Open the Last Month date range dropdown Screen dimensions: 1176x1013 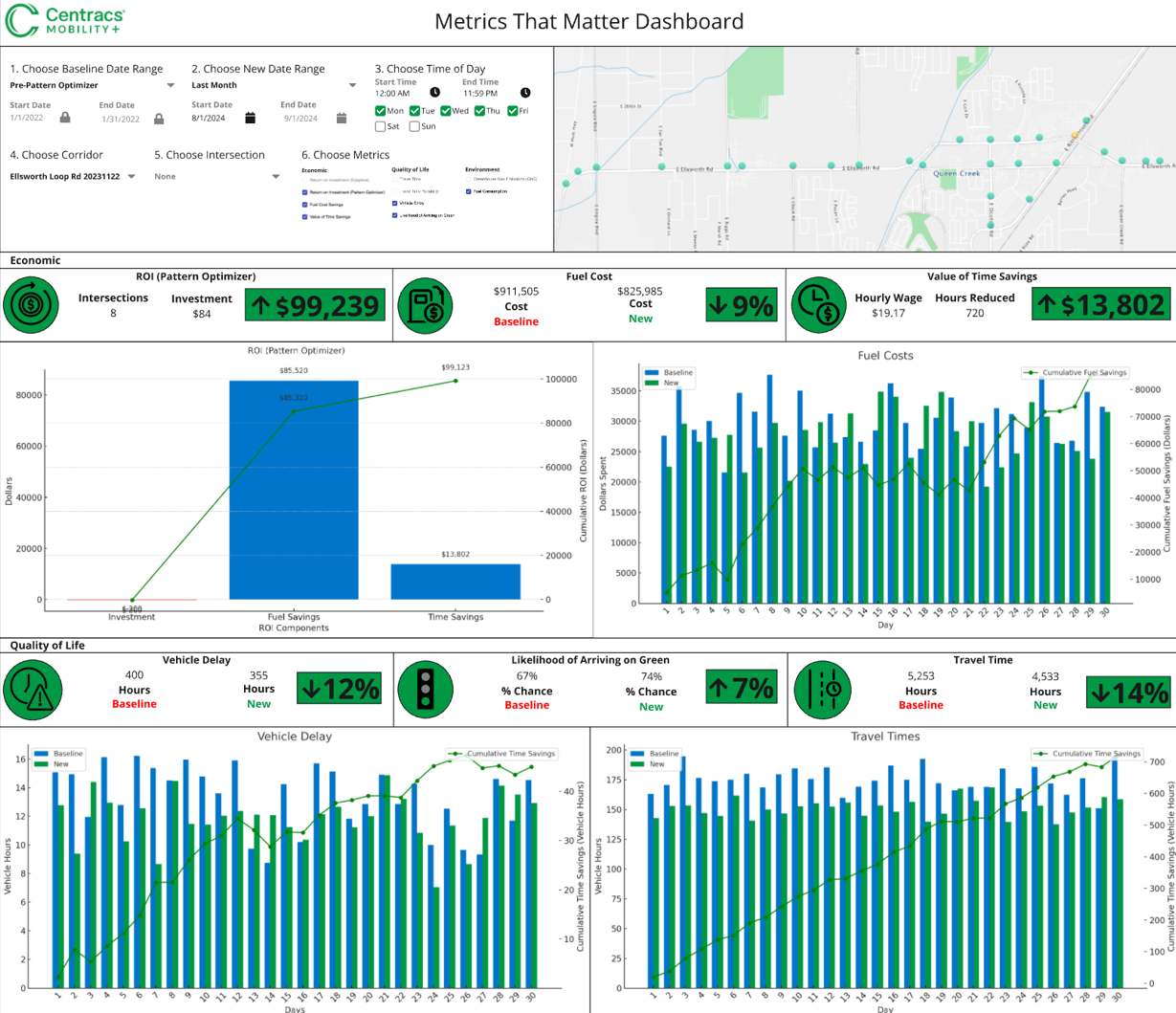(x=352, y=86)
